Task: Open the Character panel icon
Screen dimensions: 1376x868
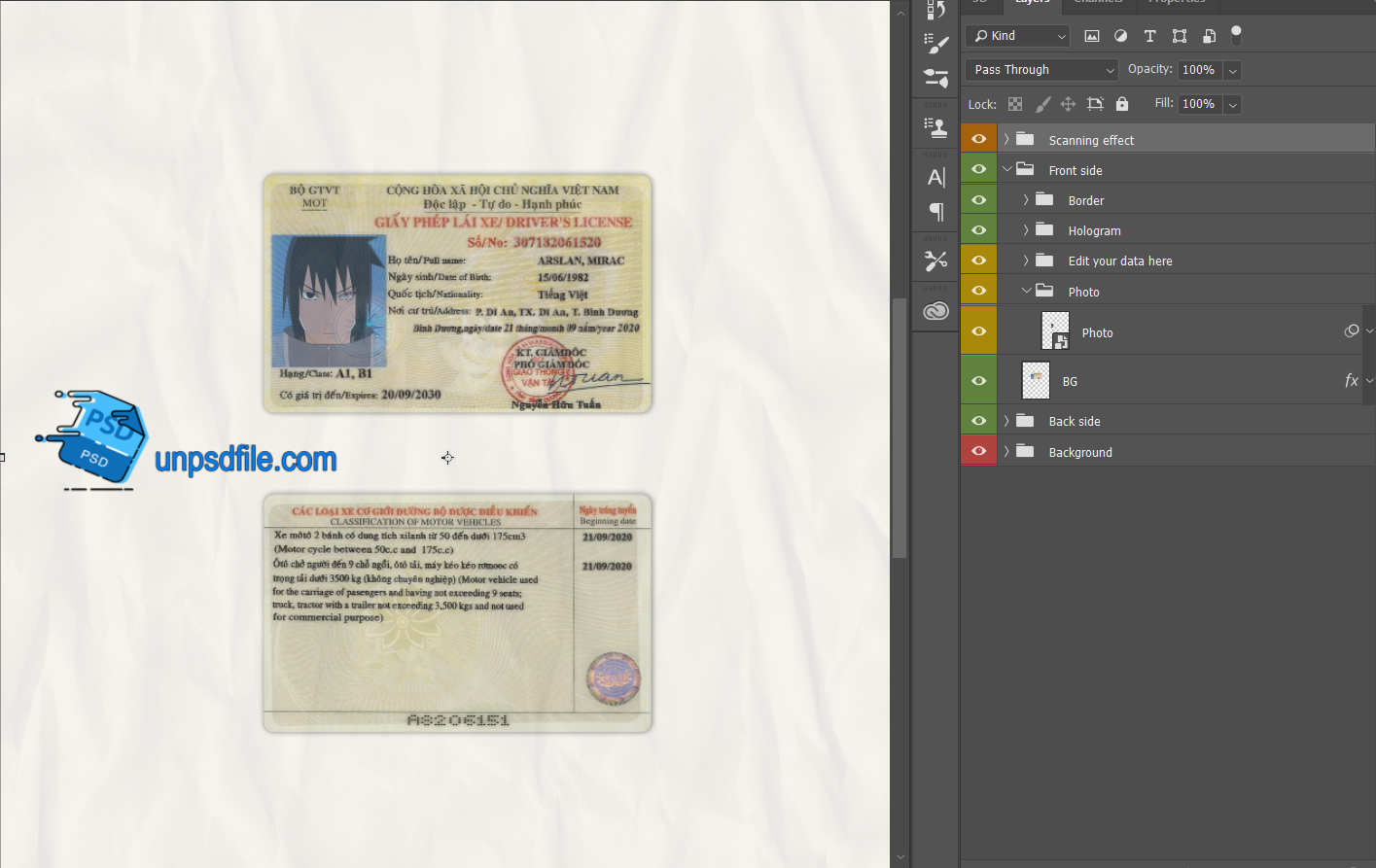Action: tap(935, 177)
